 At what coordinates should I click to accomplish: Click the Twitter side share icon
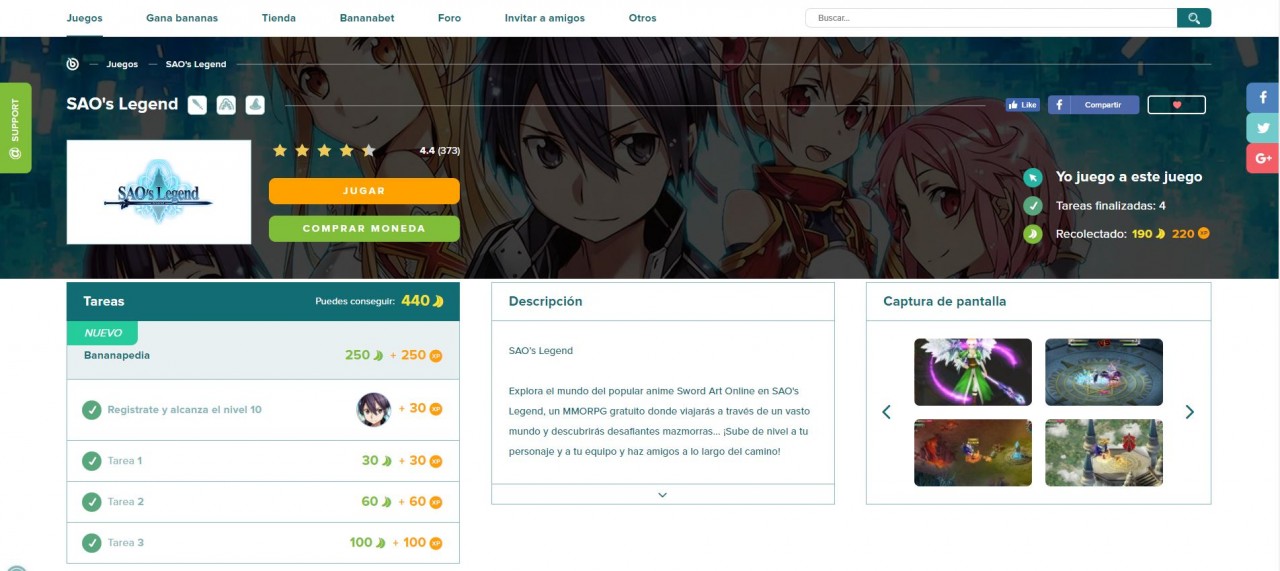coord(1263,128)
